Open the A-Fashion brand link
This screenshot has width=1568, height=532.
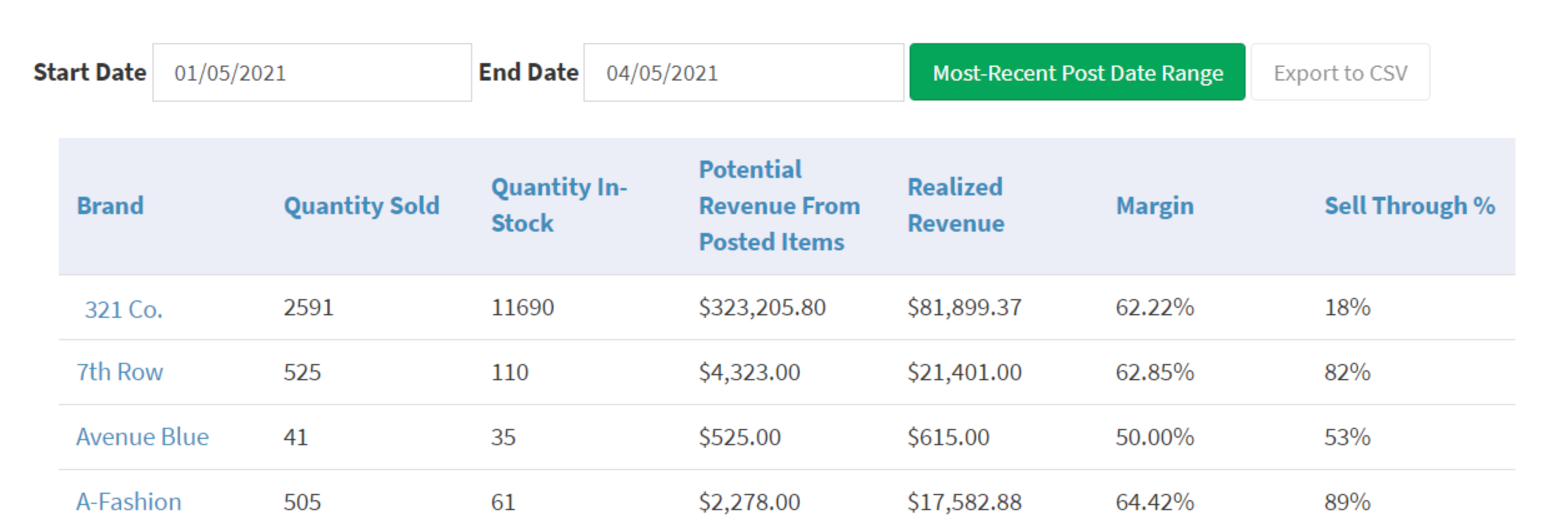click(x=129, y=502)
